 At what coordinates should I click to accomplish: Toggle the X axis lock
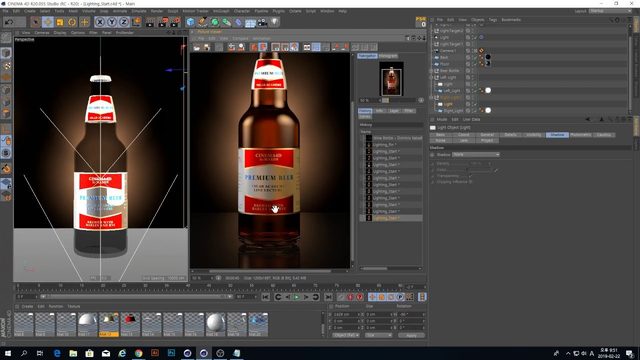pyautogui.click(x=100, y=22)
